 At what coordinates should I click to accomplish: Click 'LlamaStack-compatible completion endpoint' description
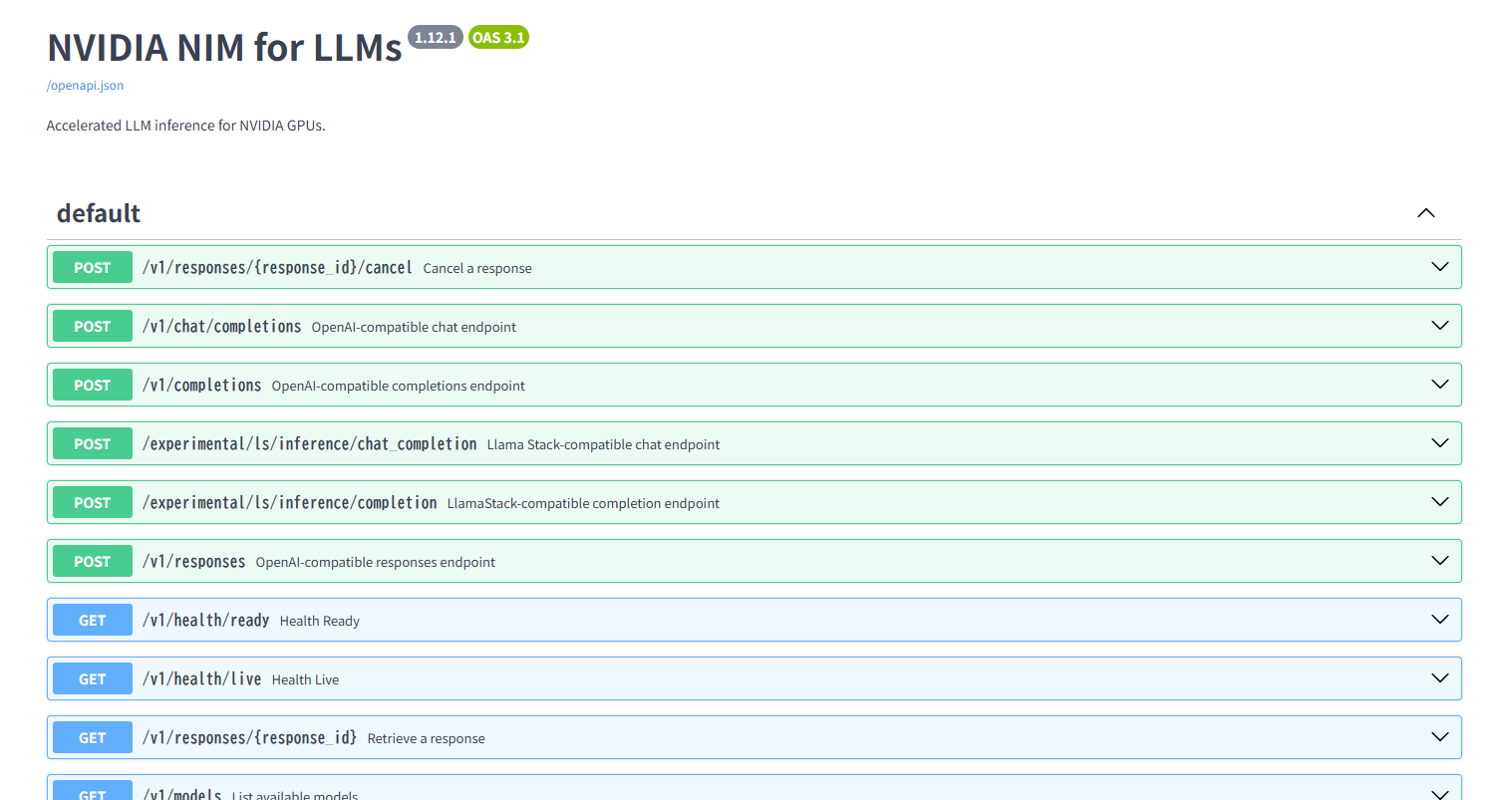click(583, 503)
